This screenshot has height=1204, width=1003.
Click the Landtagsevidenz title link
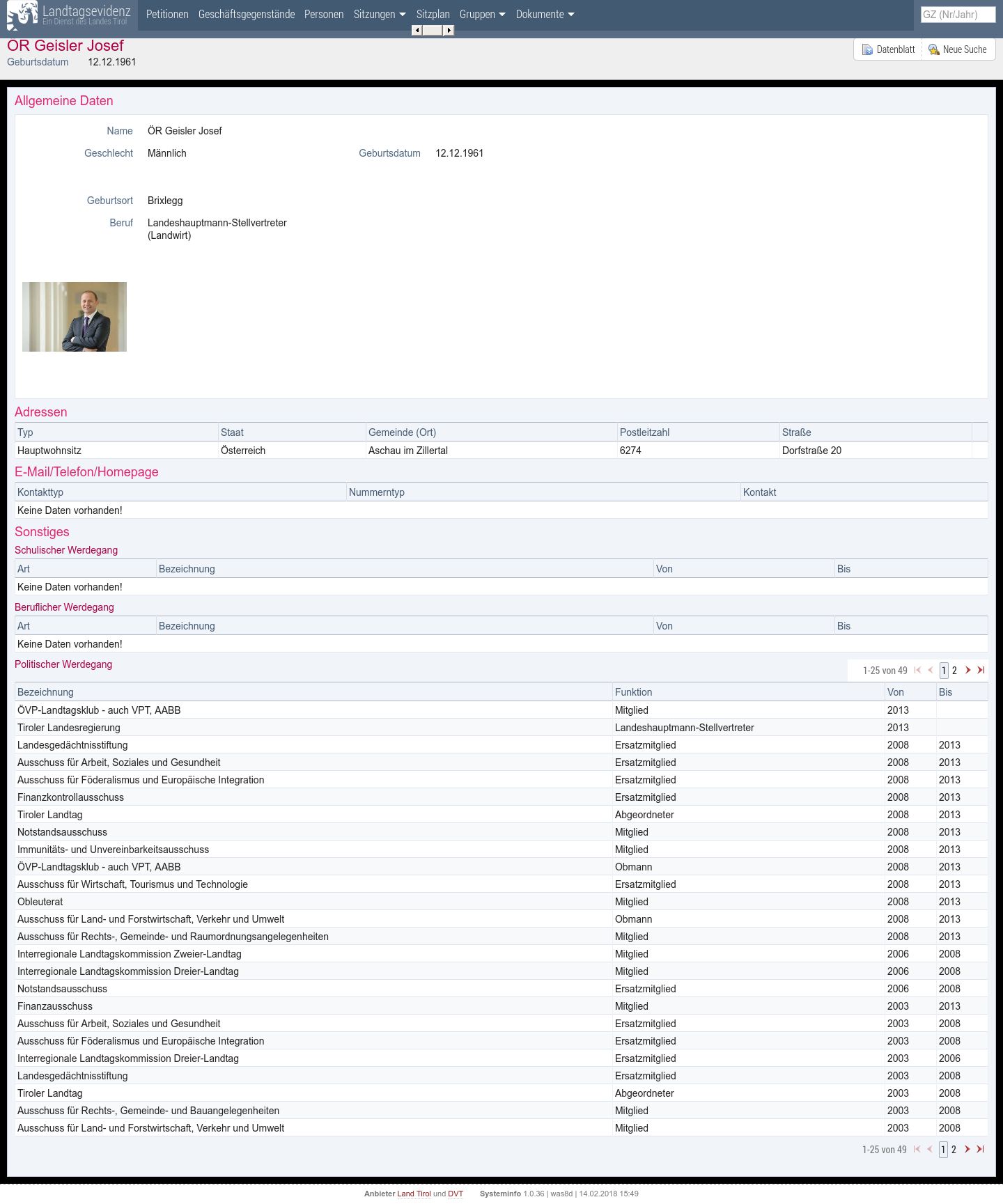pyautogui.click(x=86, y=11)
